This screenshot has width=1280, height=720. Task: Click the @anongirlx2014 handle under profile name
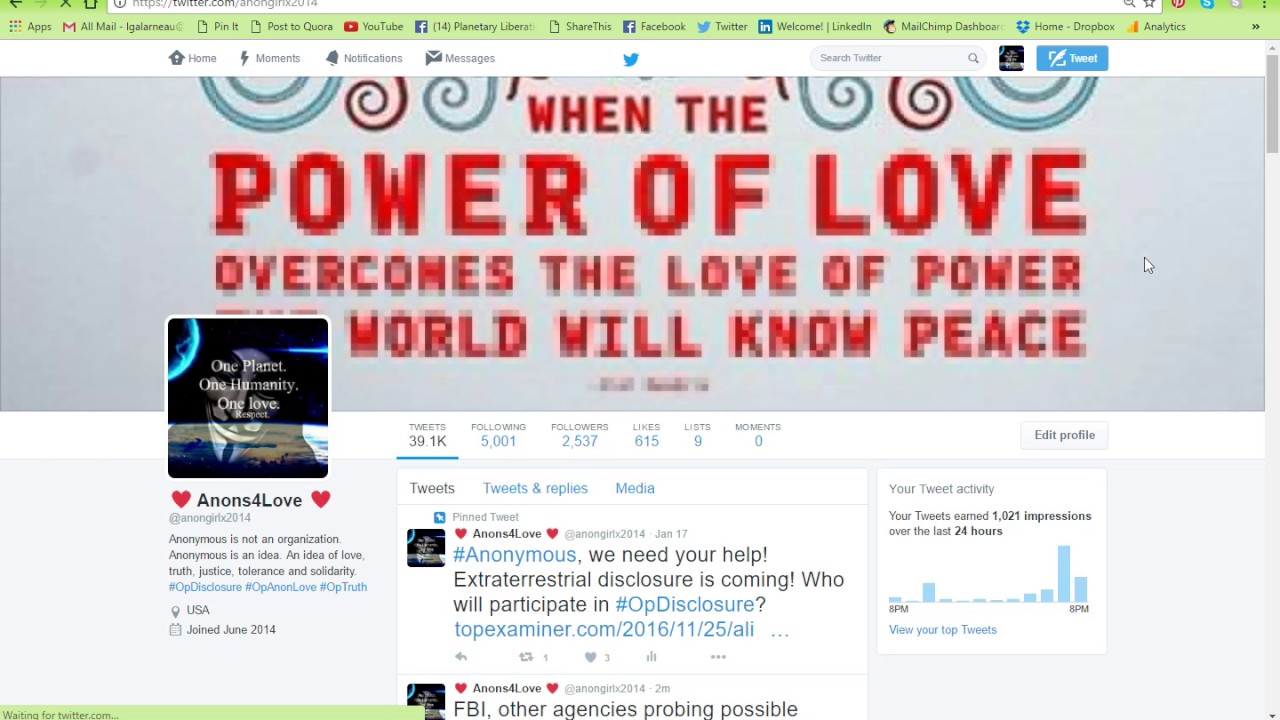click(x=210, y=518)
